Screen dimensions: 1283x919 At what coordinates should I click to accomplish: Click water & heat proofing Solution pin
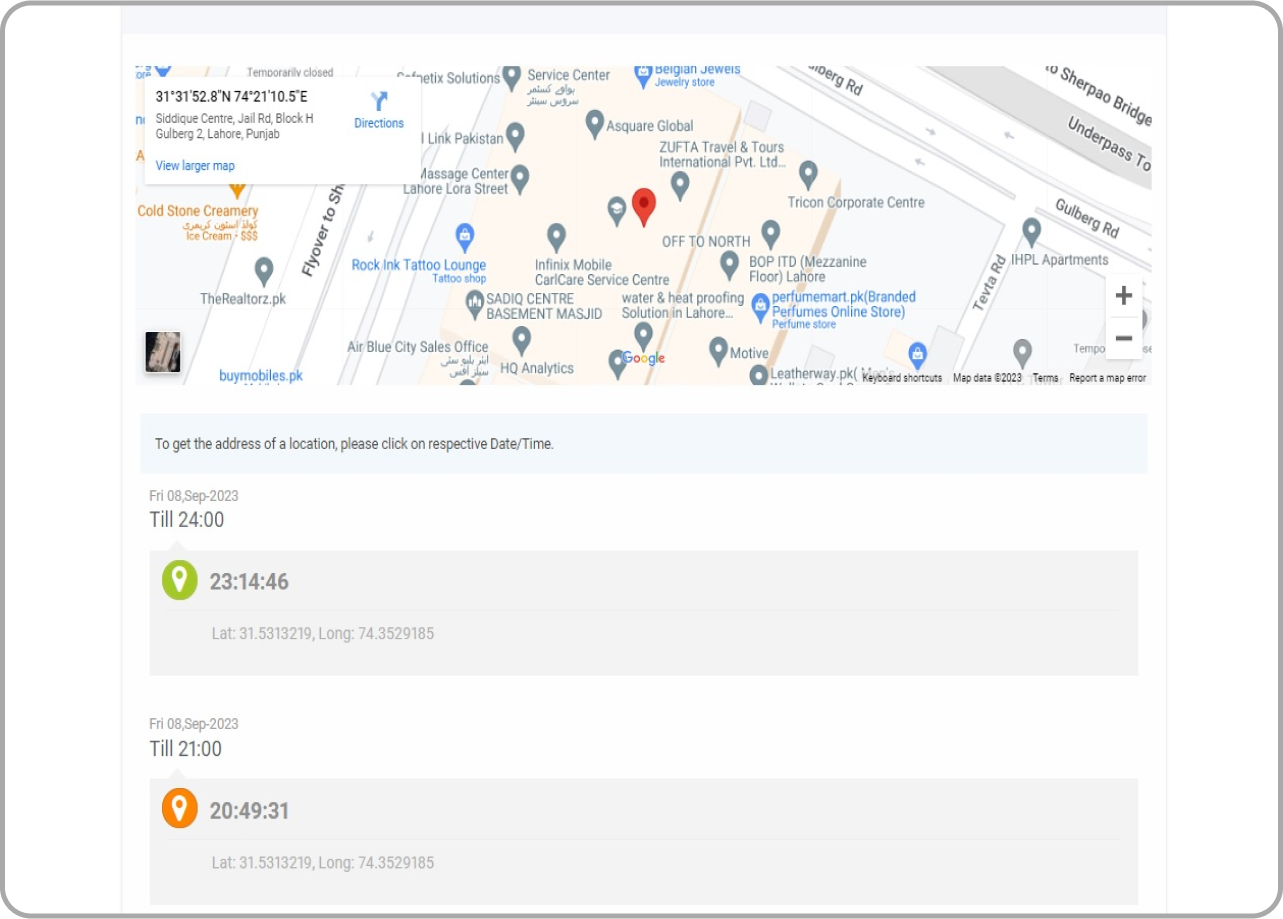(644, 336)
